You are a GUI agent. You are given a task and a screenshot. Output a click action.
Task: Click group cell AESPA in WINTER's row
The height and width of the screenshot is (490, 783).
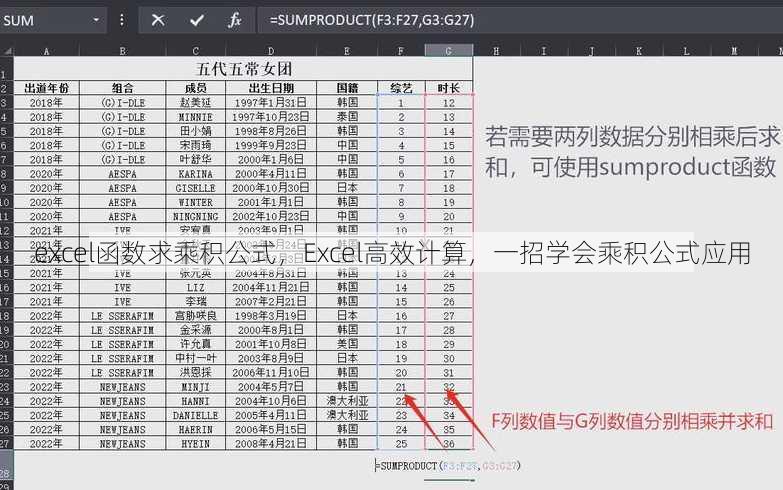(122, 202)
